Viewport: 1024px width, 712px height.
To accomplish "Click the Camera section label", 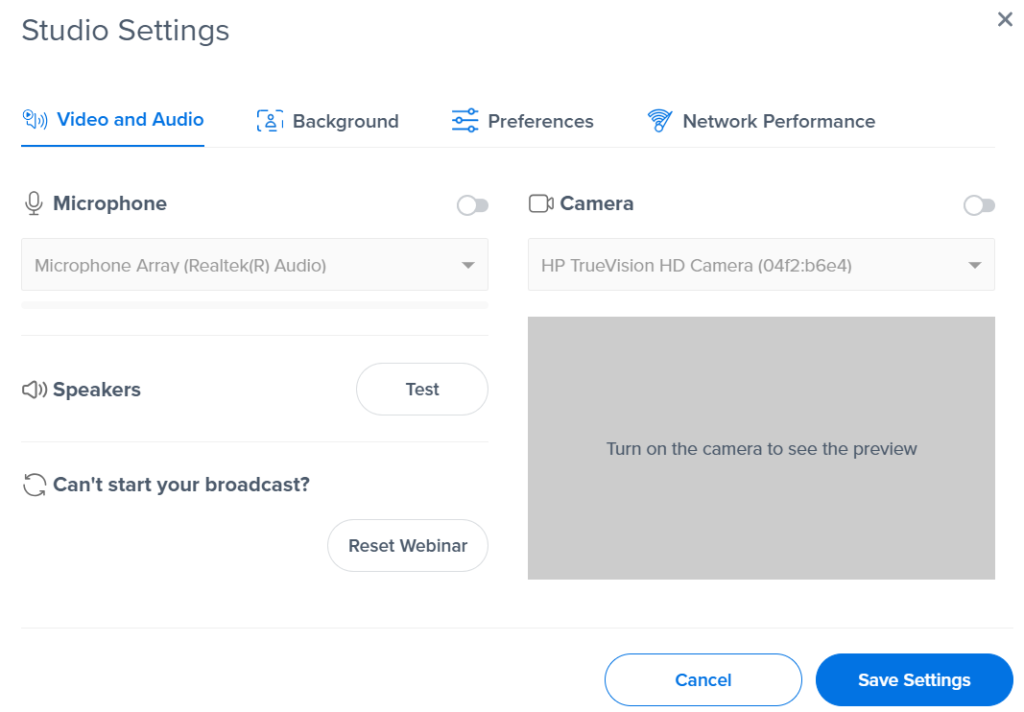I will 597,203.
